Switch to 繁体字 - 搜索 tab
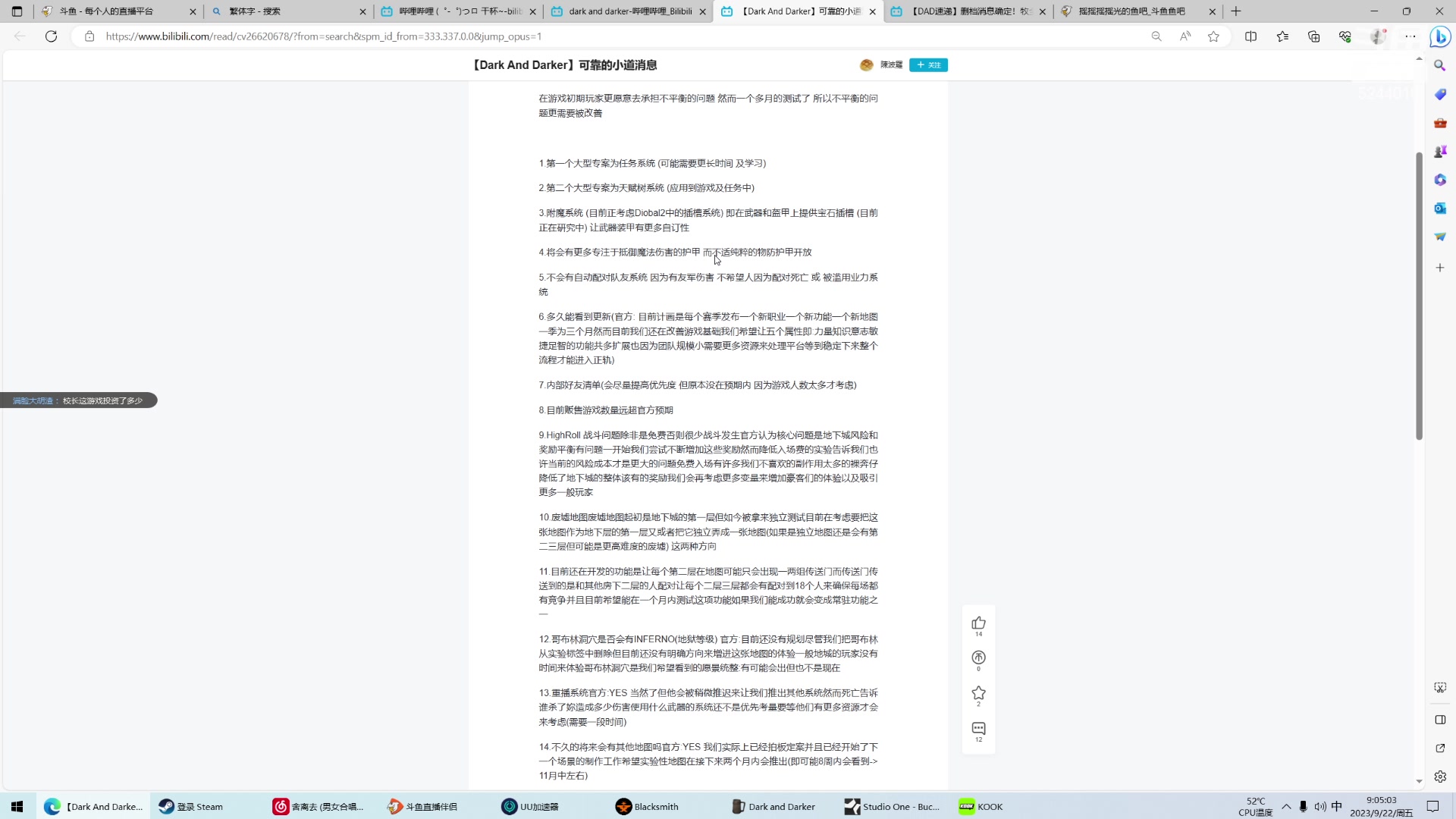The image size is (1456, 819). click(x=288, y=11)
